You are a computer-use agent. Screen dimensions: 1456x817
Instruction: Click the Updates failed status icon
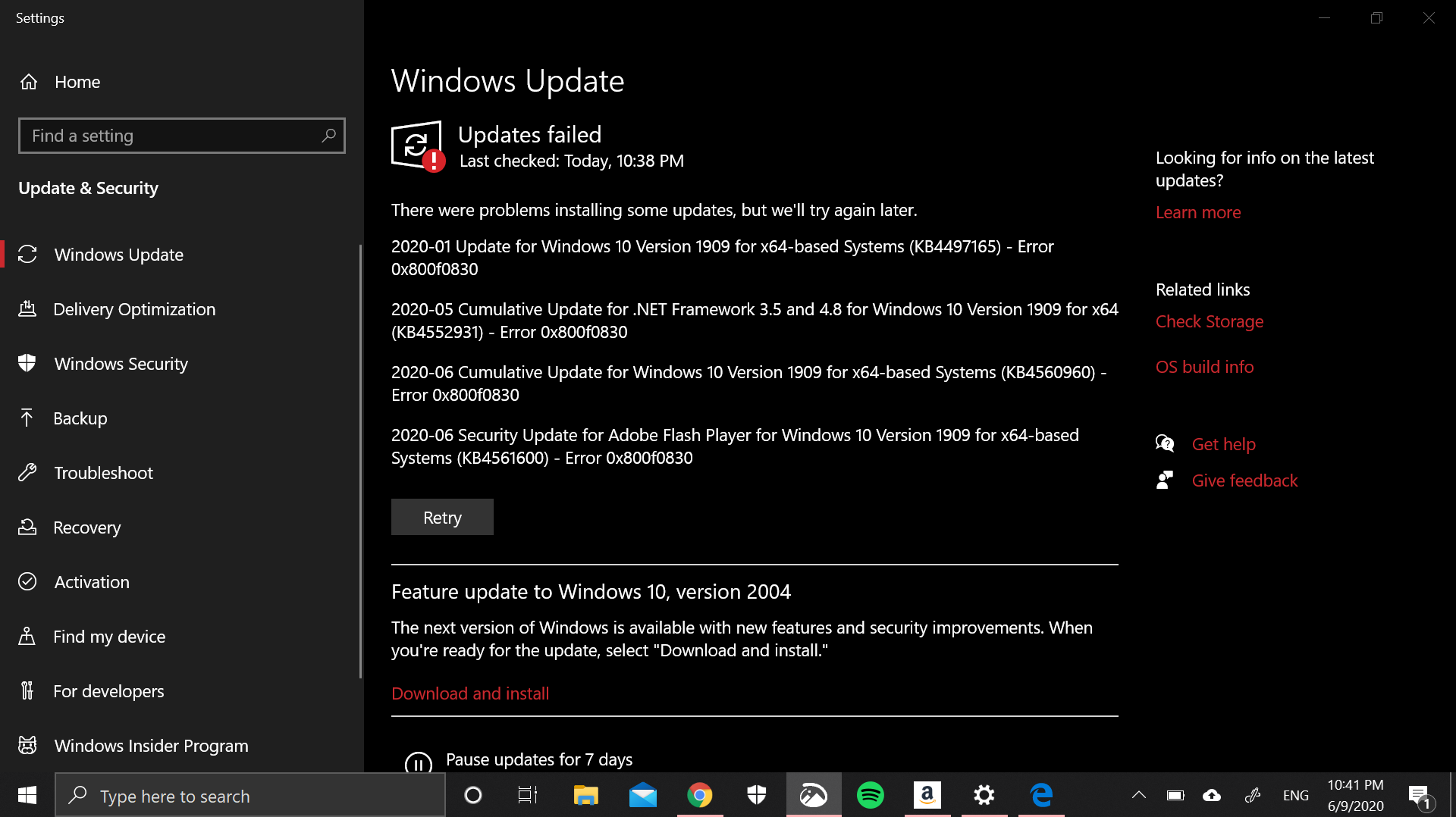pyautogui.click(x=418, y=146)
